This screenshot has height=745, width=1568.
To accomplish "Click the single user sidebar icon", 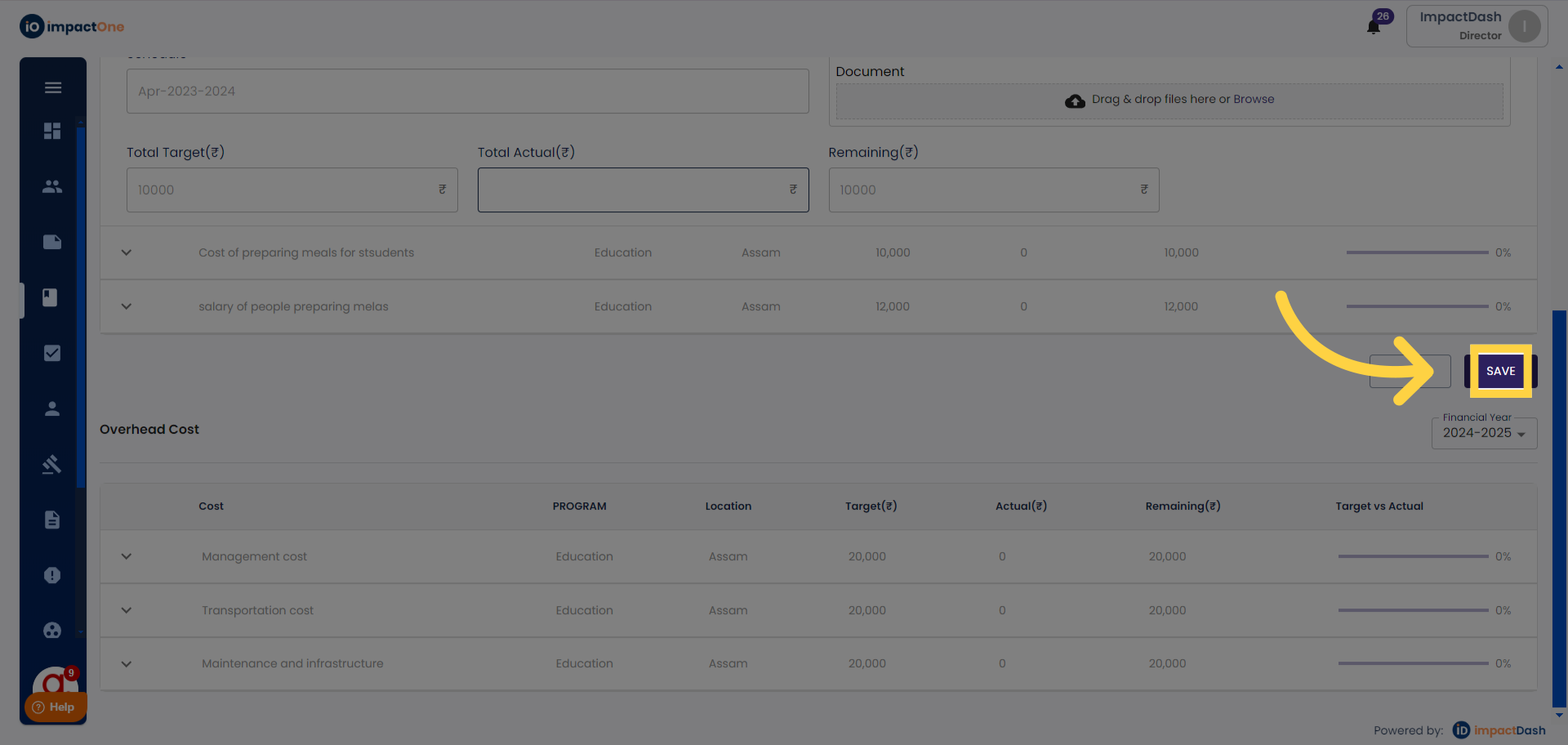I will click(x=52, y=408).
